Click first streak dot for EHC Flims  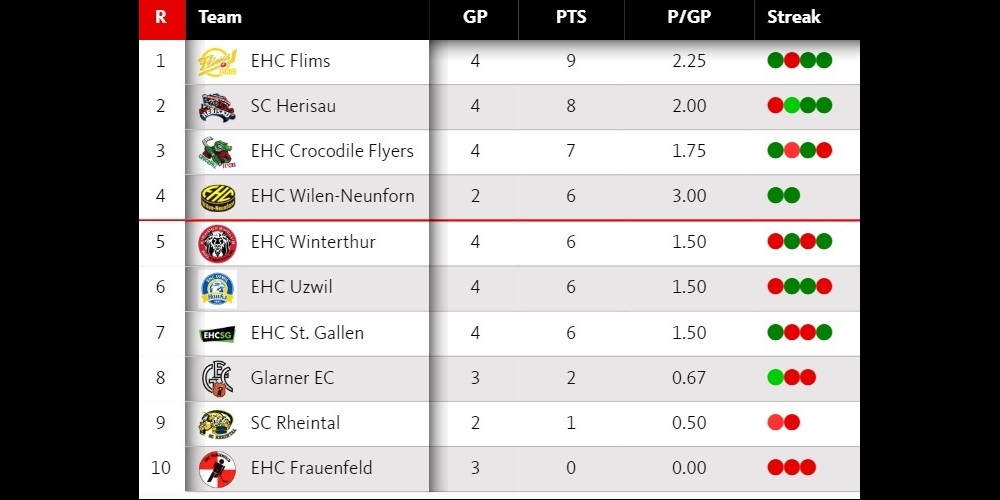775,61
